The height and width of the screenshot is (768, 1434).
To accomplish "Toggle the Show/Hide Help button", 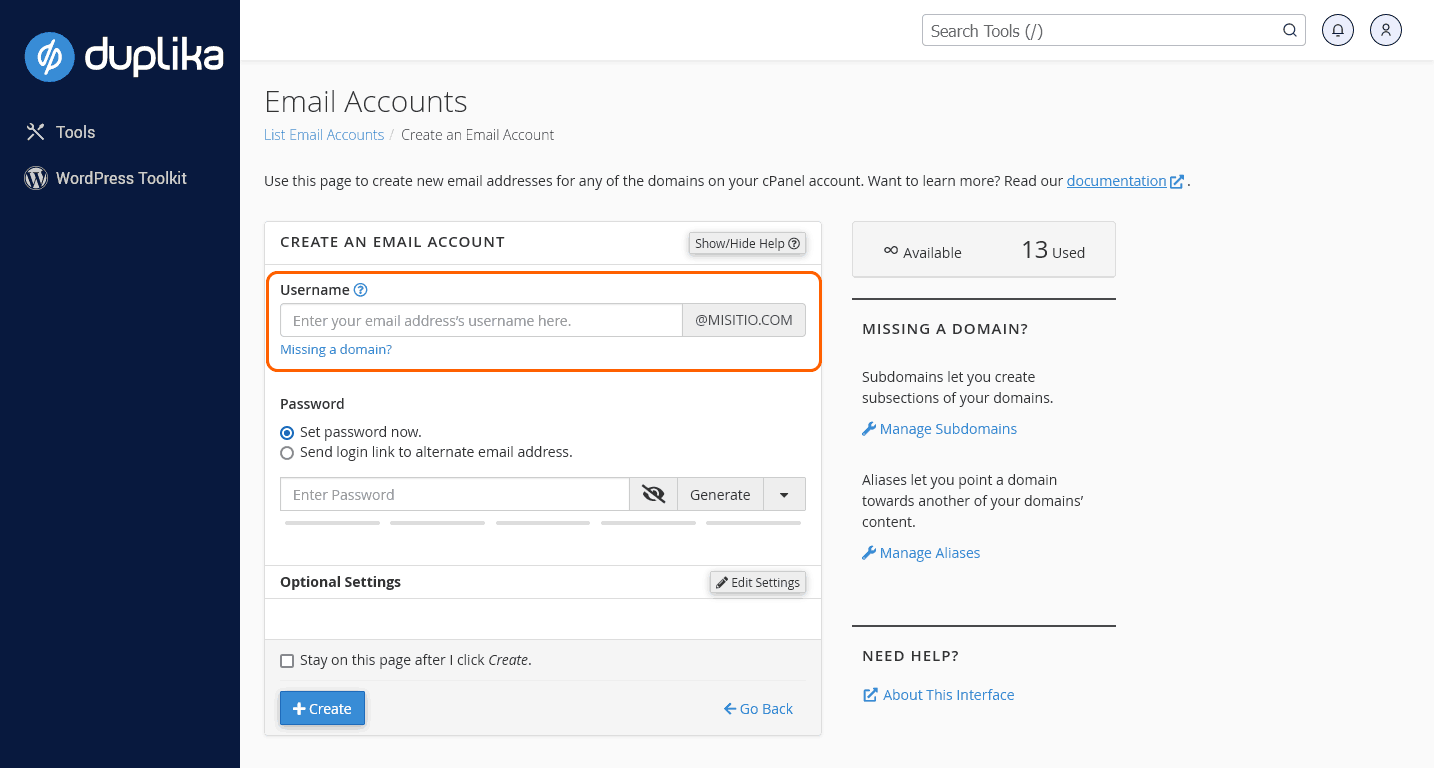I will (x=747, y=243).
